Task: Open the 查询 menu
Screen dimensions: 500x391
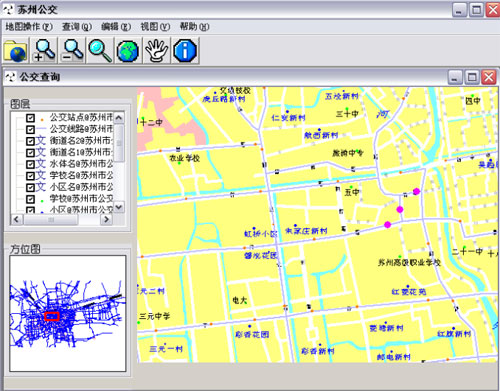Action: coord(77,27)
